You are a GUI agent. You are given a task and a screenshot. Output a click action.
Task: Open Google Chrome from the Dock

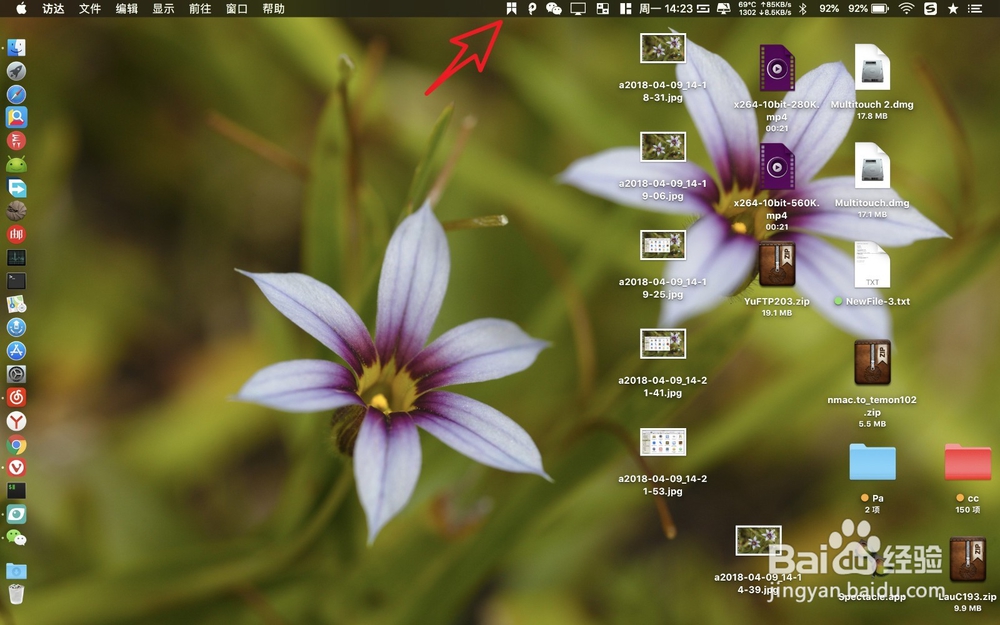[16, 445]
